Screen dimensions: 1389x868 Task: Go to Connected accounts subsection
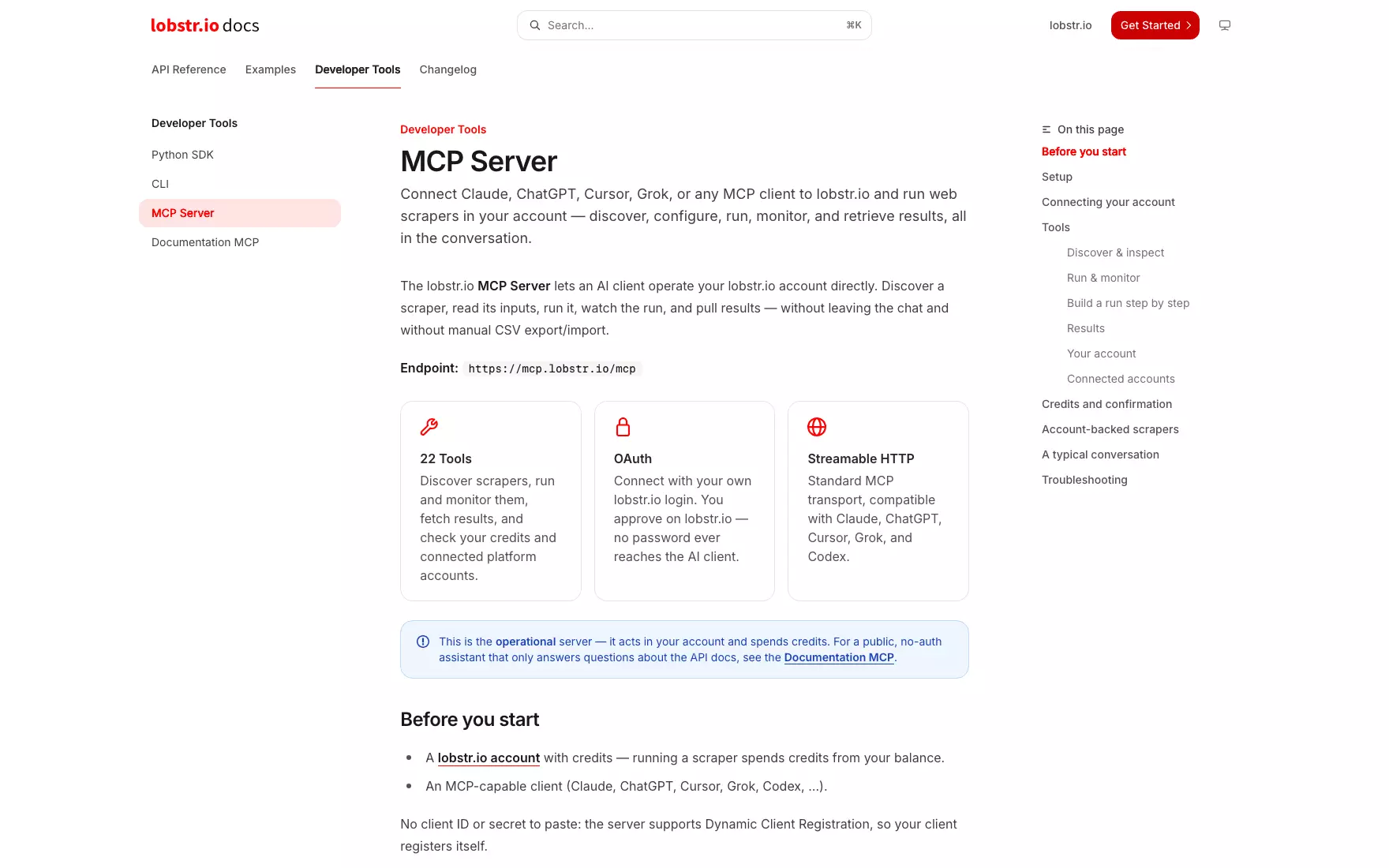coord(1121,379)
